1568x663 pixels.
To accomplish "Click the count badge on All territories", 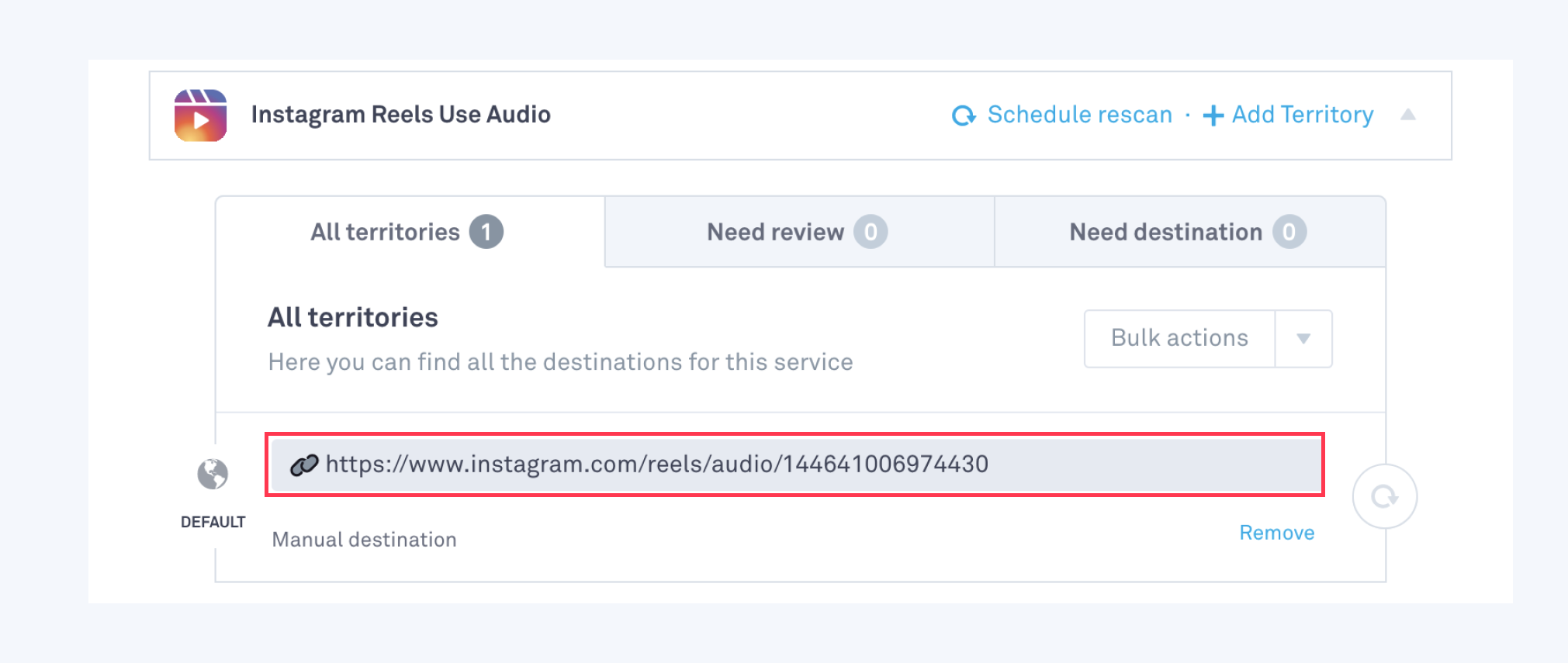I will tap(486, 232).
